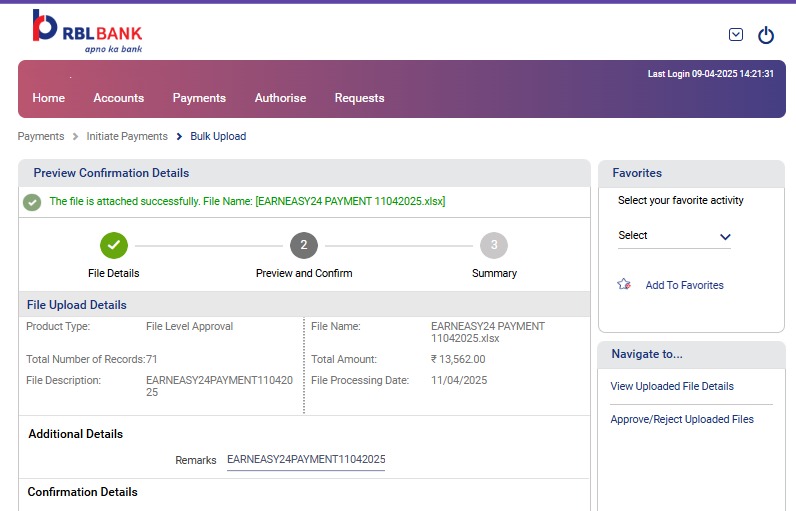Image resolution: width=796 pixels, height=511 pixels.
Task: Click the File Details step checkmark circle
Action: 114,245
